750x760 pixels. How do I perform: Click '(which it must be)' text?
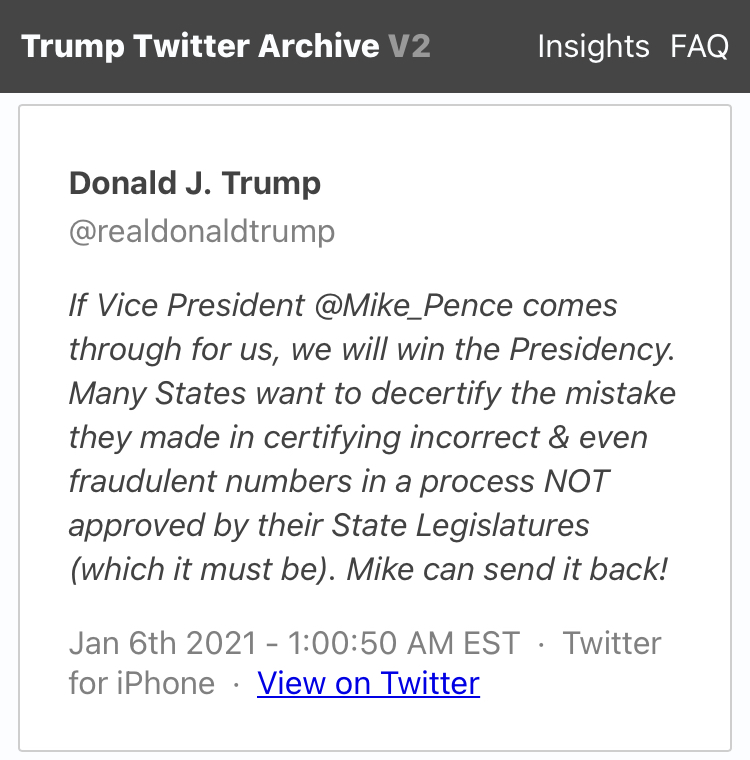tap(203, 569)
